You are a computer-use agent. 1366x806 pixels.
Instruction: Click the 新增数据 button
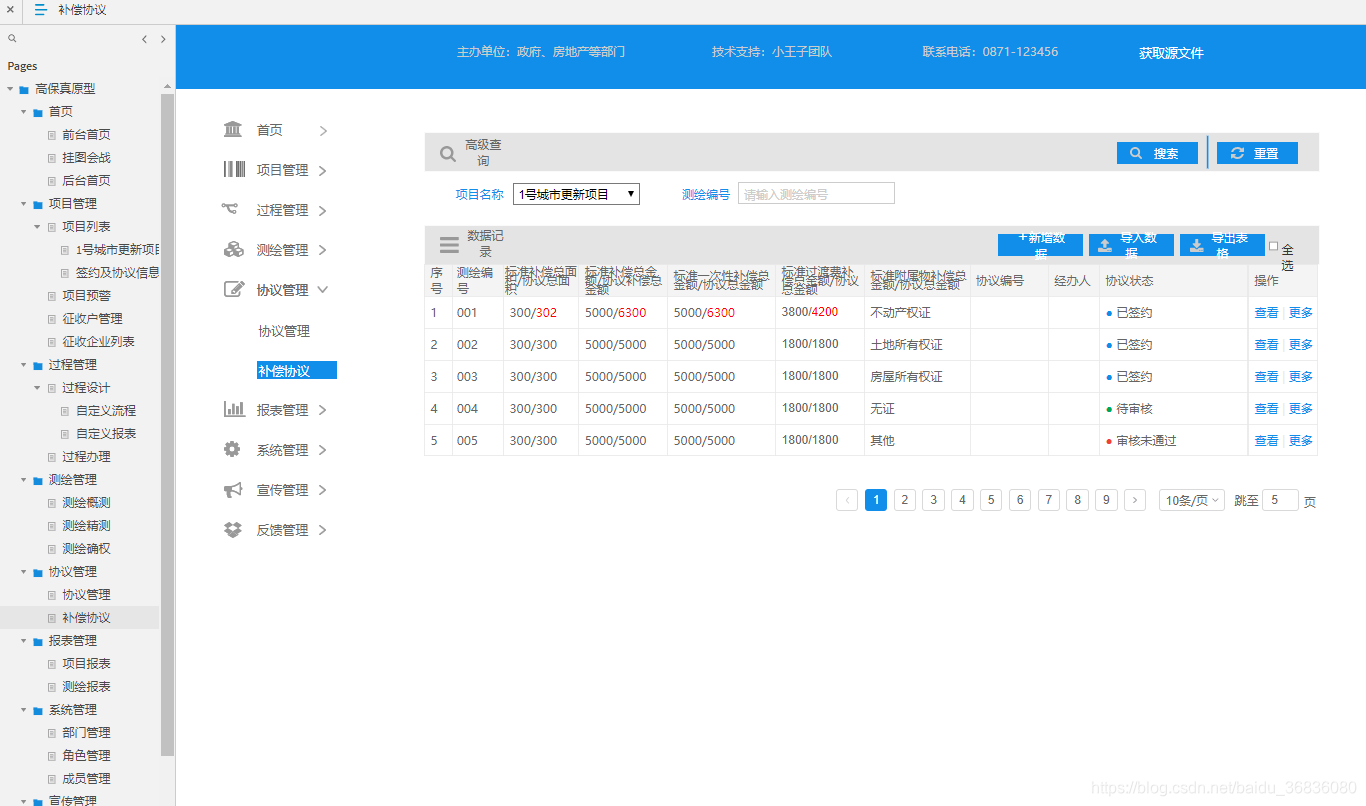point(1040,245)
